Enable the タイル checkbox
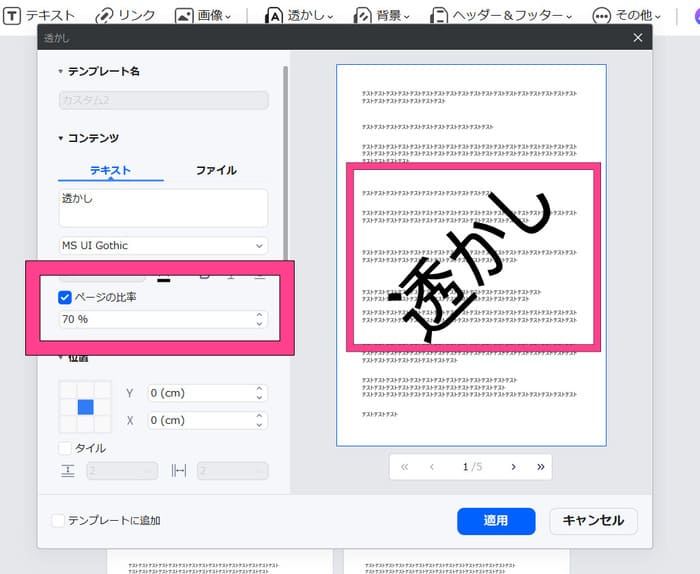The height and width of the screenshot is (574, 700). point(65,448)
